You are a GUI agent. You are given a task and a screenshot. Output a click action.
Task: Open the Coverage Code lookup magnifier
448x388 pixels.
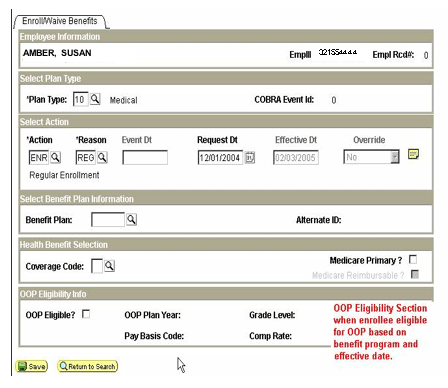click(x=109, y=266)
